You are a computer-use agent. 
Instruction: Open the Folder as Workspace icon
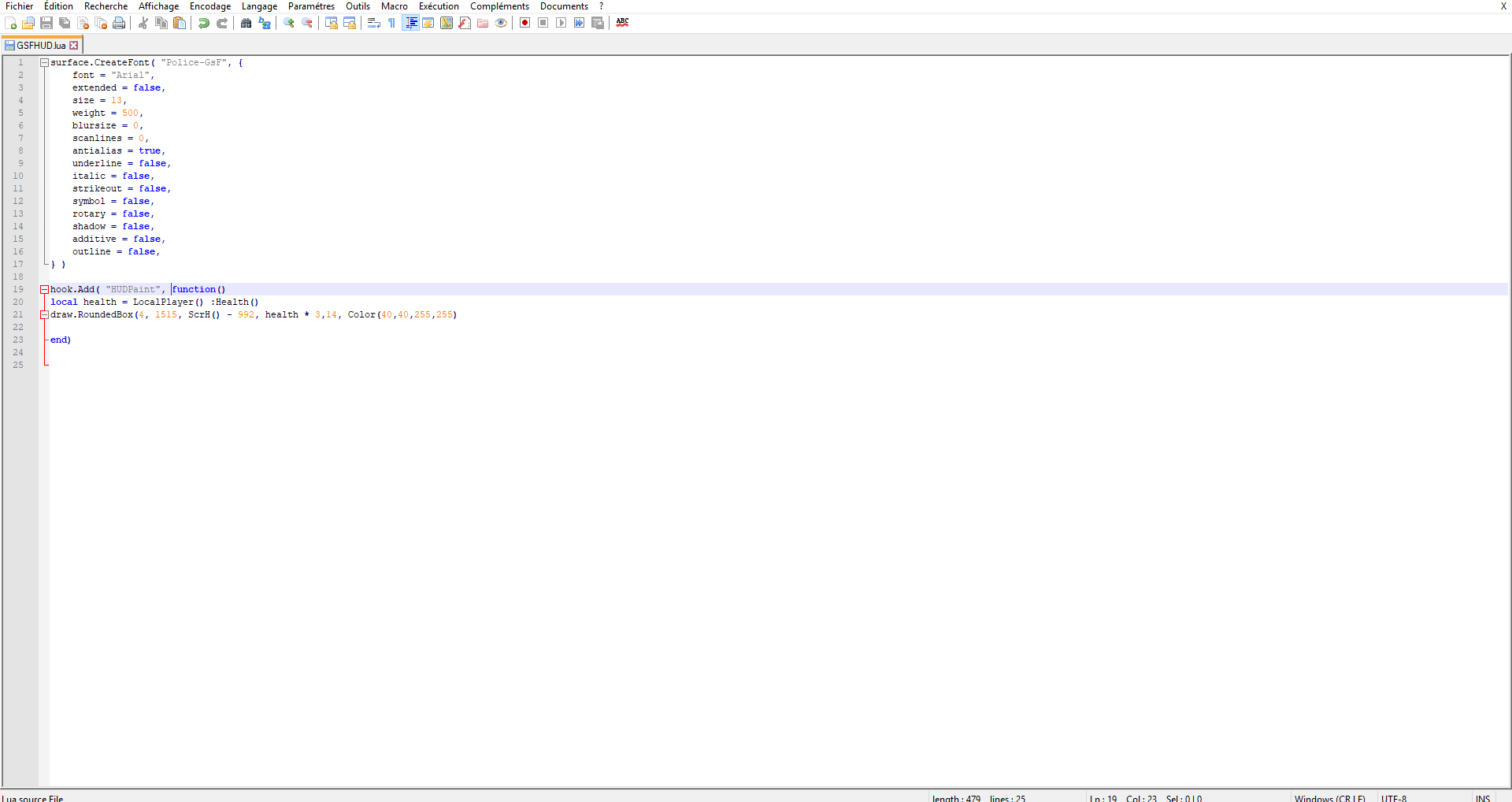[x=483, y=23]
